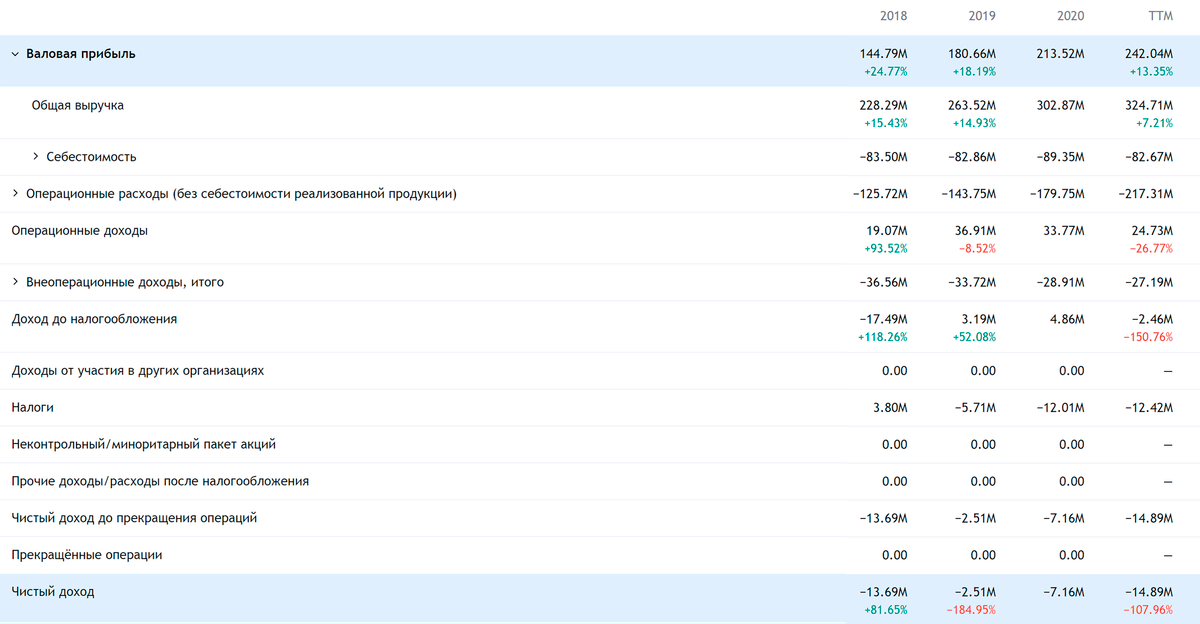Viewport: 1200px width, 624px height.
Task: Click the −179.75M operating expenses value
Action: (x=1057, y=194)
